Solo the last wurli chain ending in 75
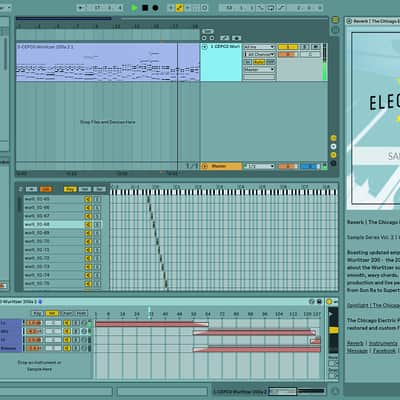Viewport: 400px width, 400px height. point(97,284)
